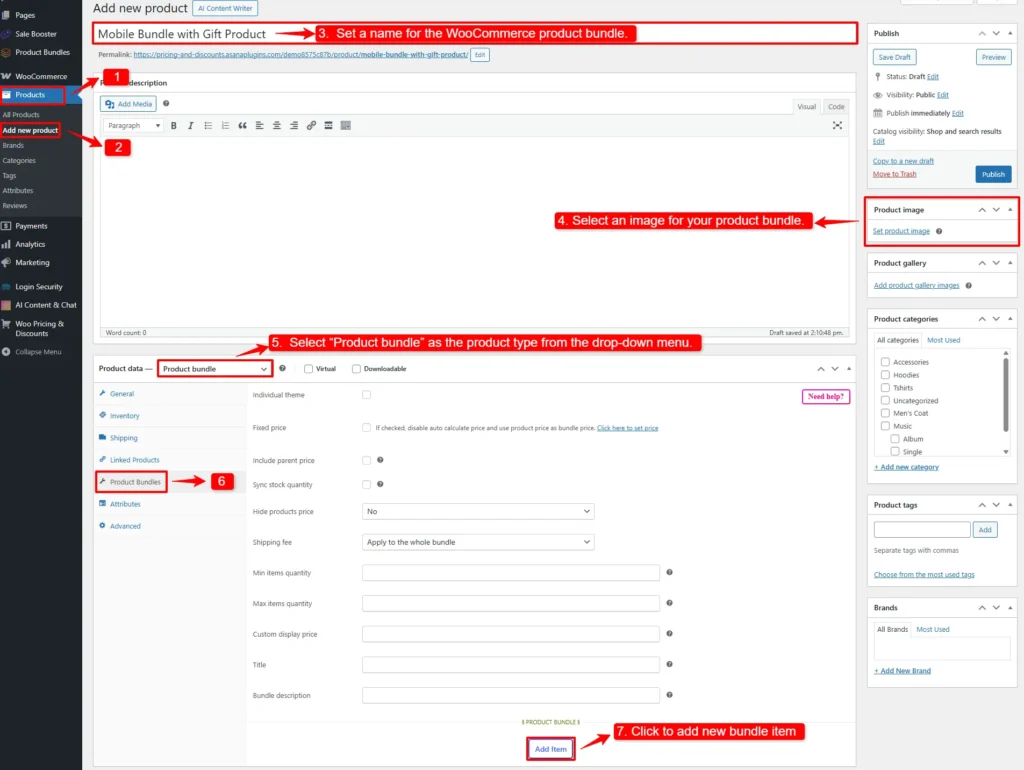This screenshot has width=1024, height=770.
Task: Enable the Downloadable product checkbox
Action: coord(356,369)
